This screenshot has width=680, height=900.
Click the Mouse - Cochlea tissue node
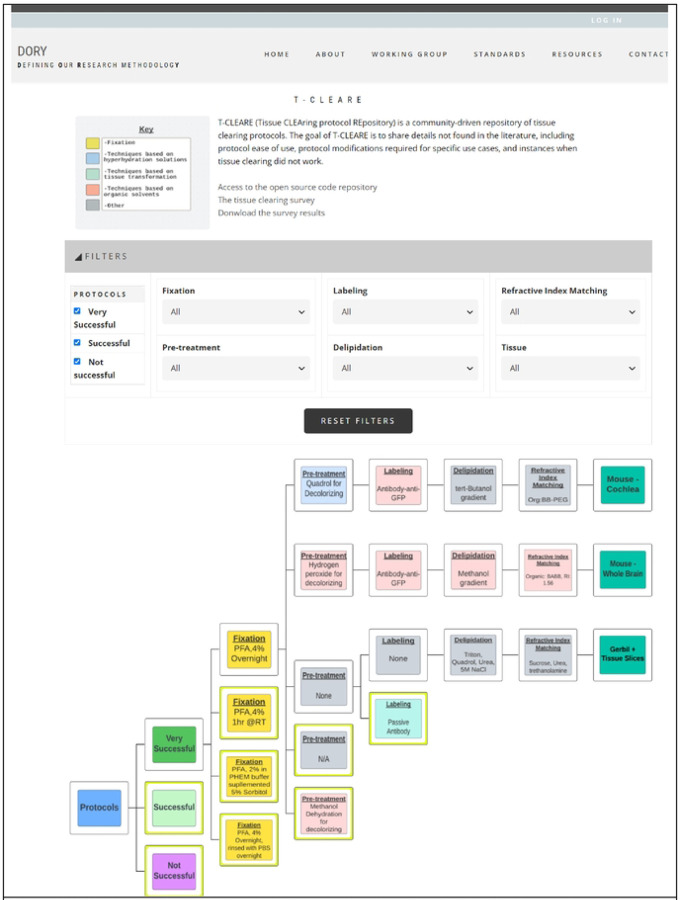(x=622, y=486)
